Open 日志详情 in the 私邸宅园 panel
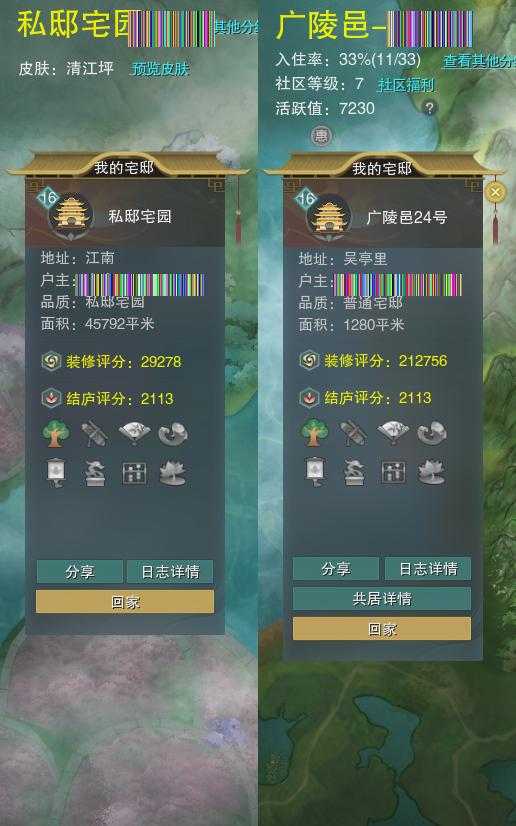 coord(170,572)
